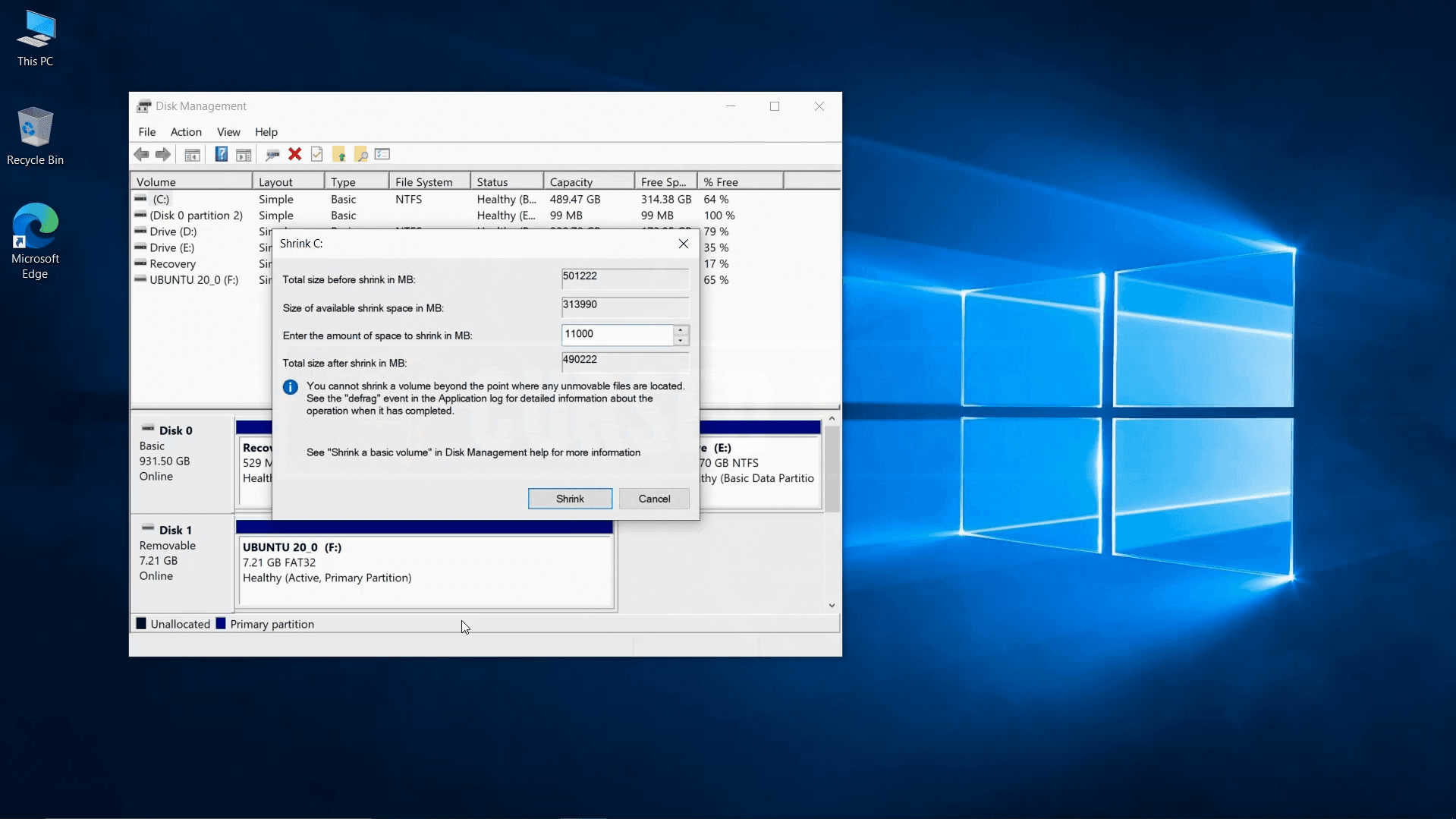
Task: Open the Action menu
Action: [x=186, y=132]
